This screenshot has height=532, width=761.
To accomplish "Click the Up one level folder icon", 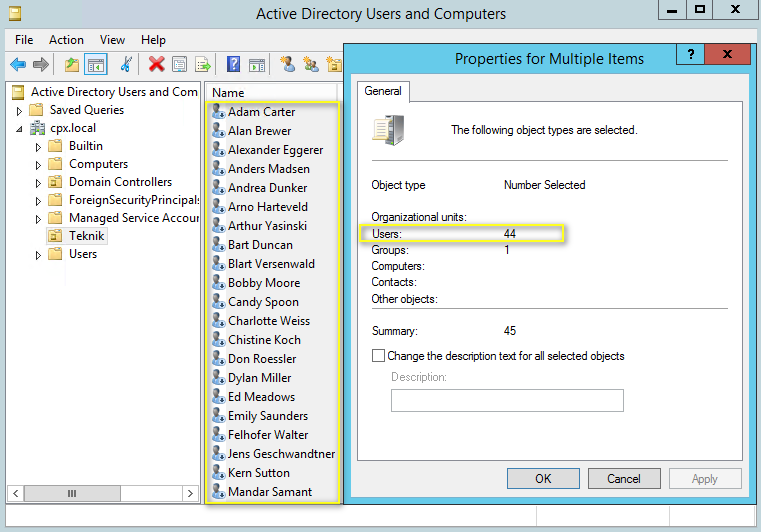I will (x=72, y=64).
